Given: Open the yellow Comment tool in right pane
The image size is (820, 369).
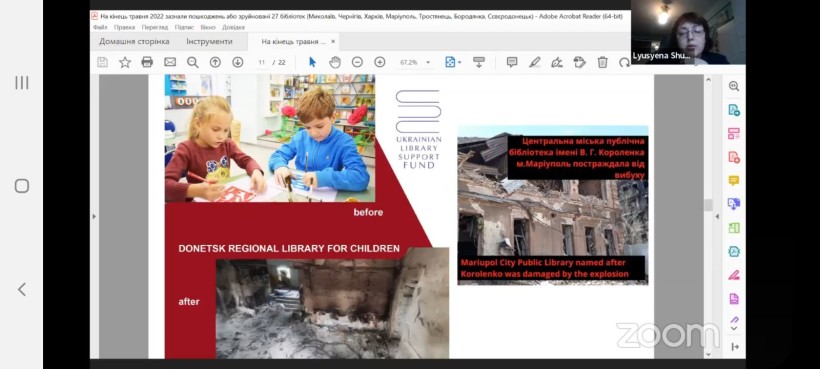Looking at the screenshot, I should [x=734, y=180].
